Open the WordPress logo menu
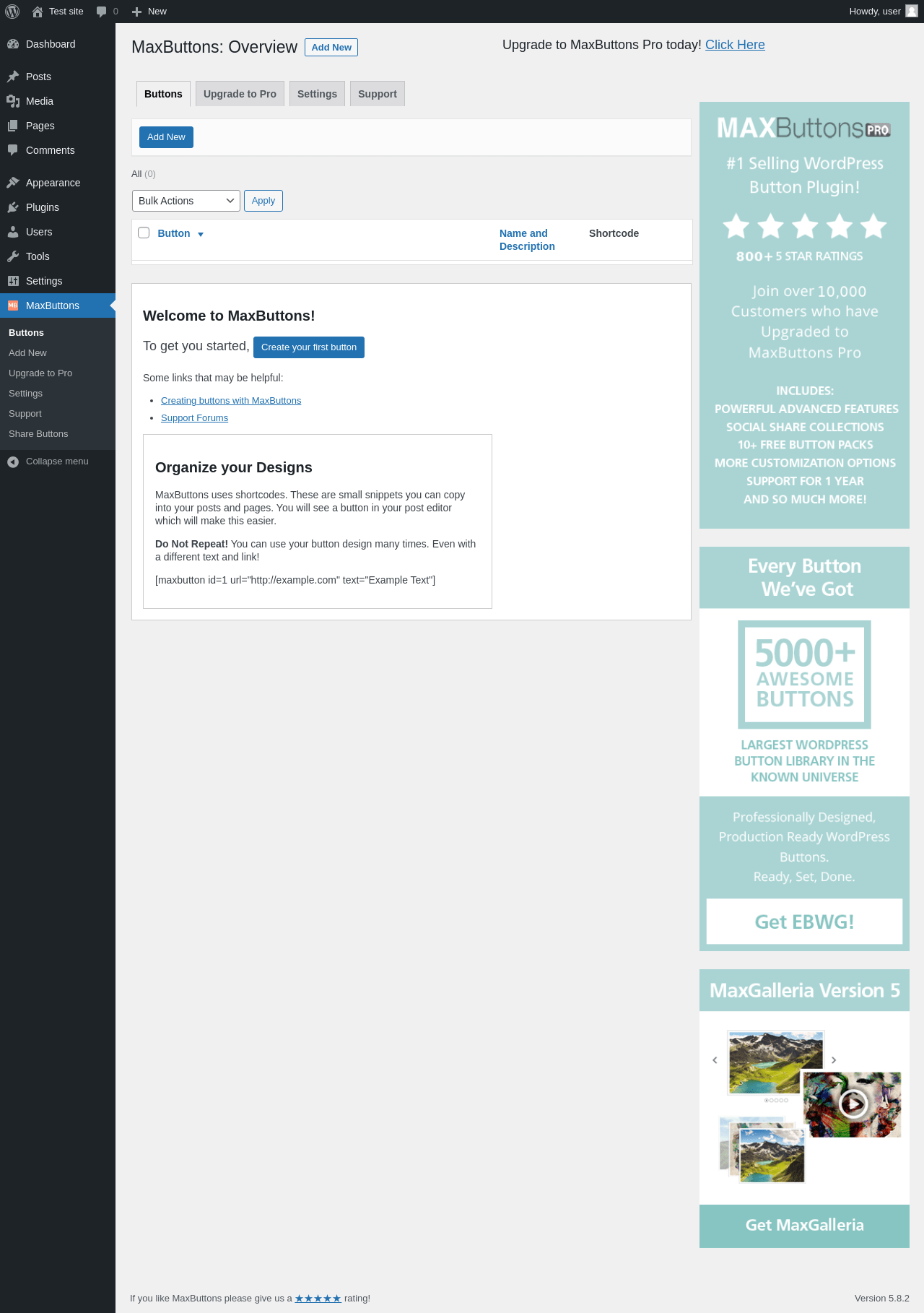The image size is (924, 1313). [x=12, y=12]
